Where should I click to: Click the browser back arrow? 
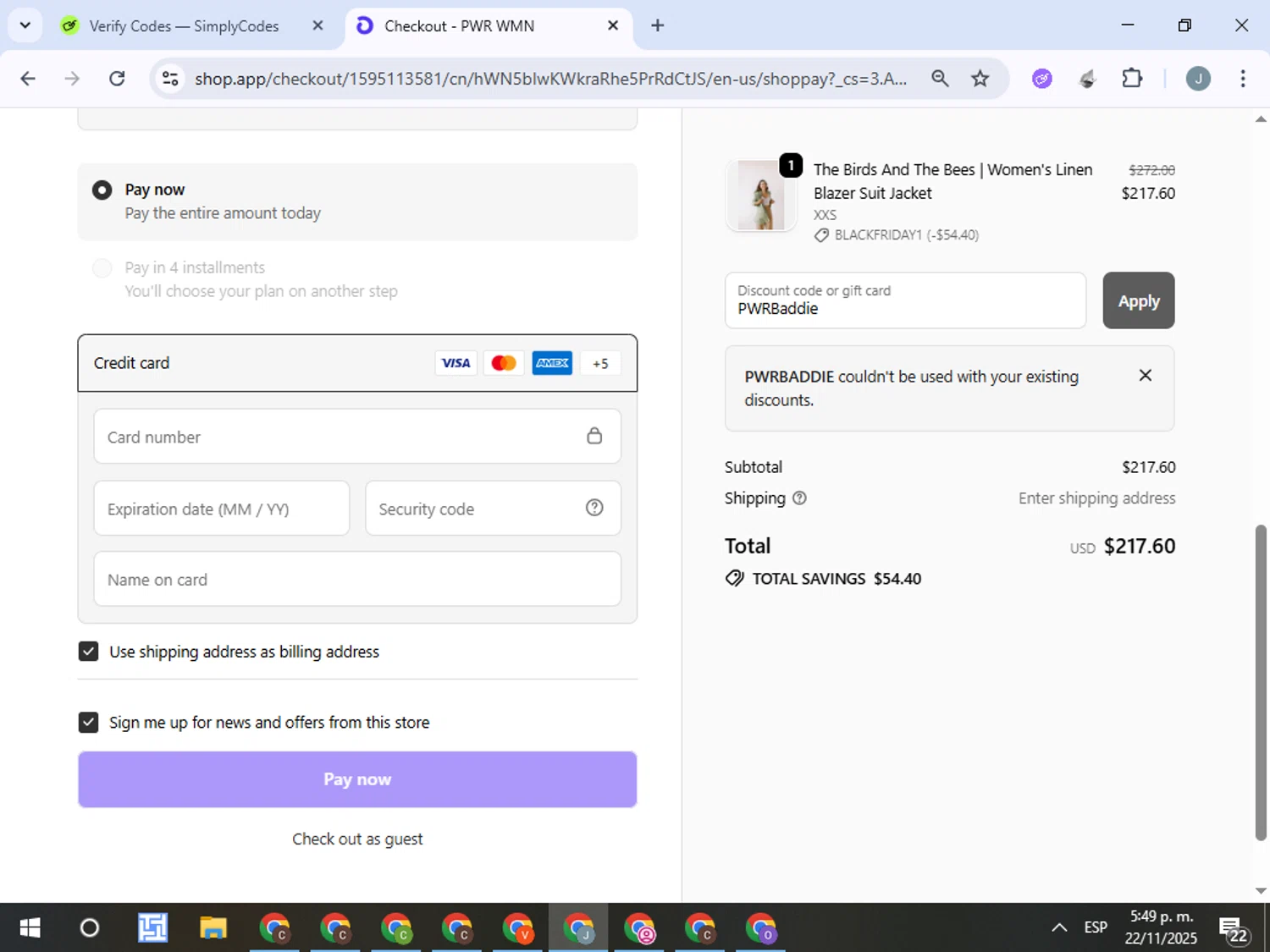(28, 79)
